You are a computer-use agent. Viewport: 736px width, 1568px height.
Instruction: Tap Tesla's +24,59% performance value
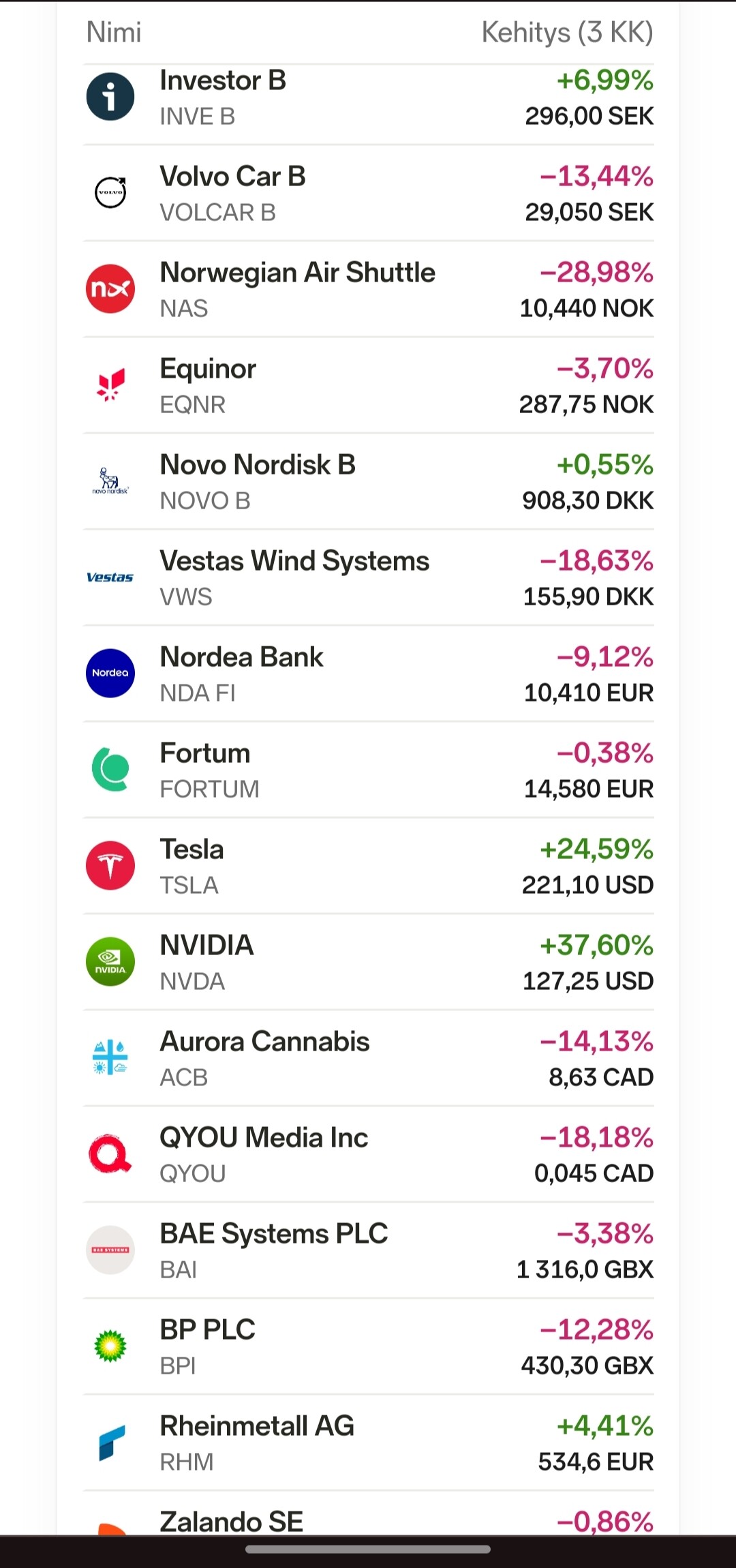point(596,849)
